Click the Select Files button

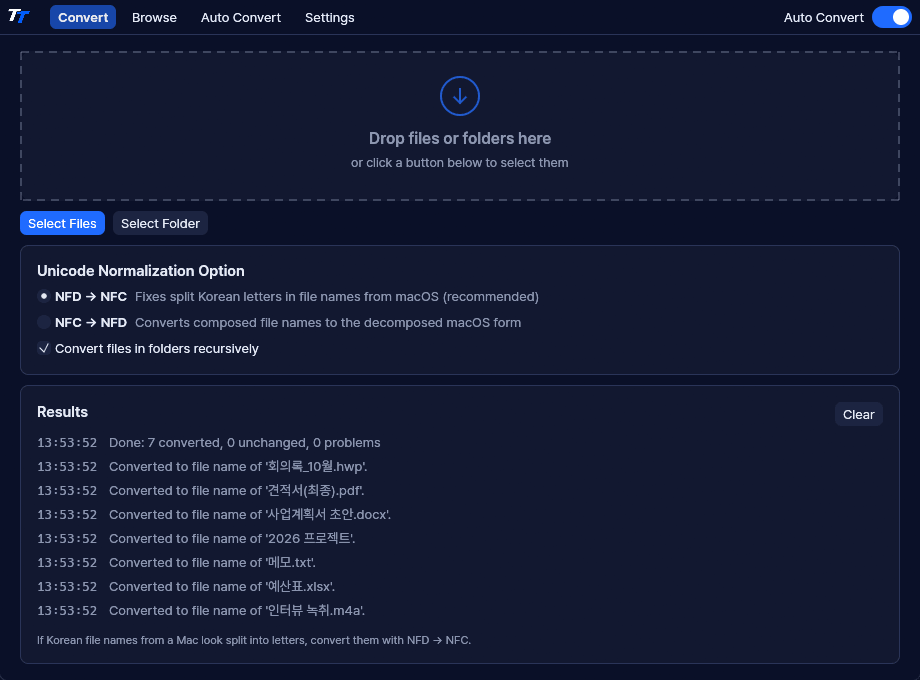[62, 223]
